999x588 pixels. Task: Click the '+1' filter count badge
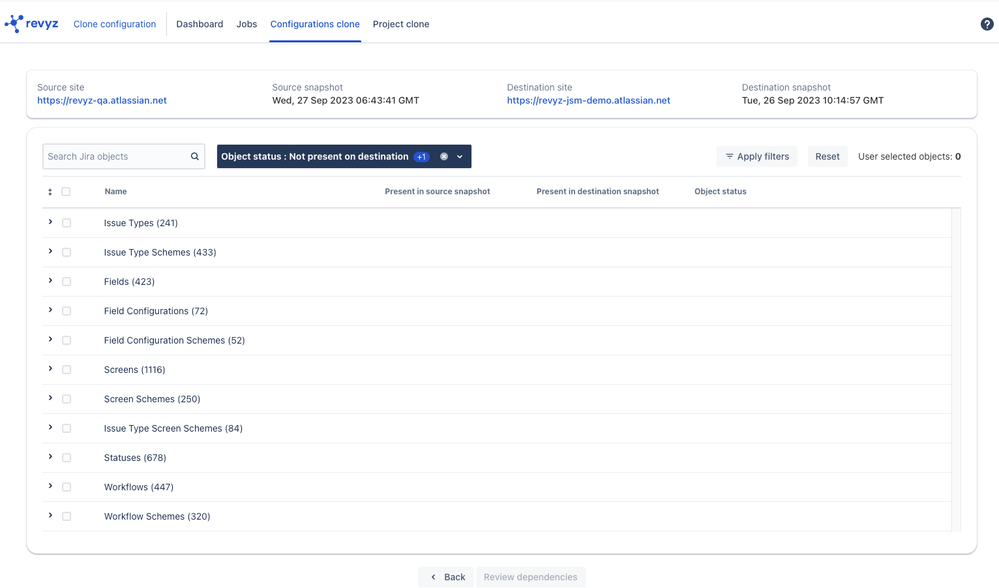tap(421, 157)
